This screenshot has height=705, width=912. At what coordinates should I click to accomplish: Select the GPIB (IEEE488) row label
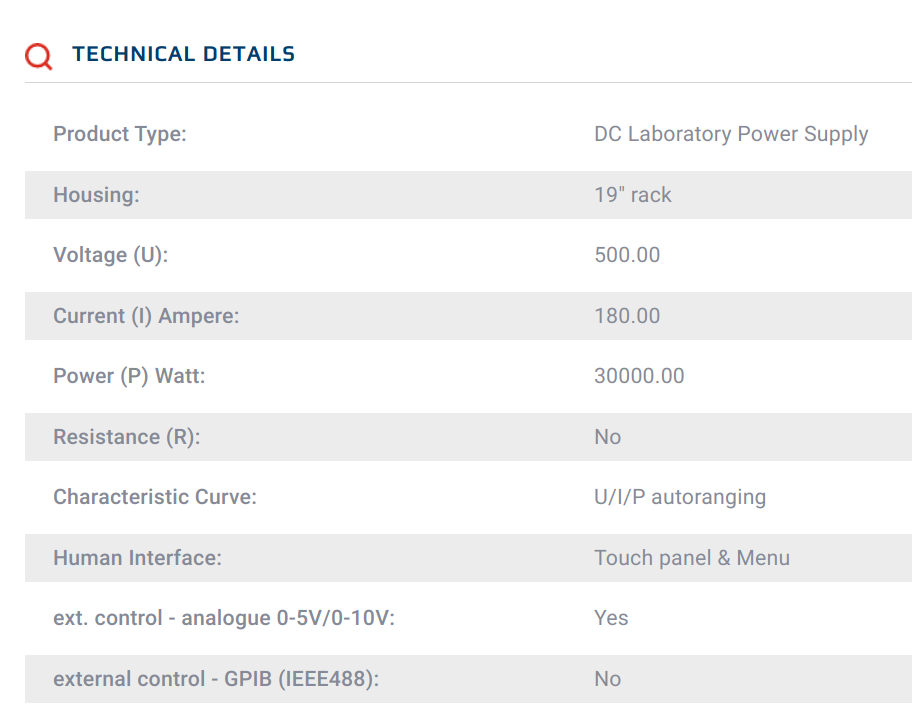pos(216,679)
